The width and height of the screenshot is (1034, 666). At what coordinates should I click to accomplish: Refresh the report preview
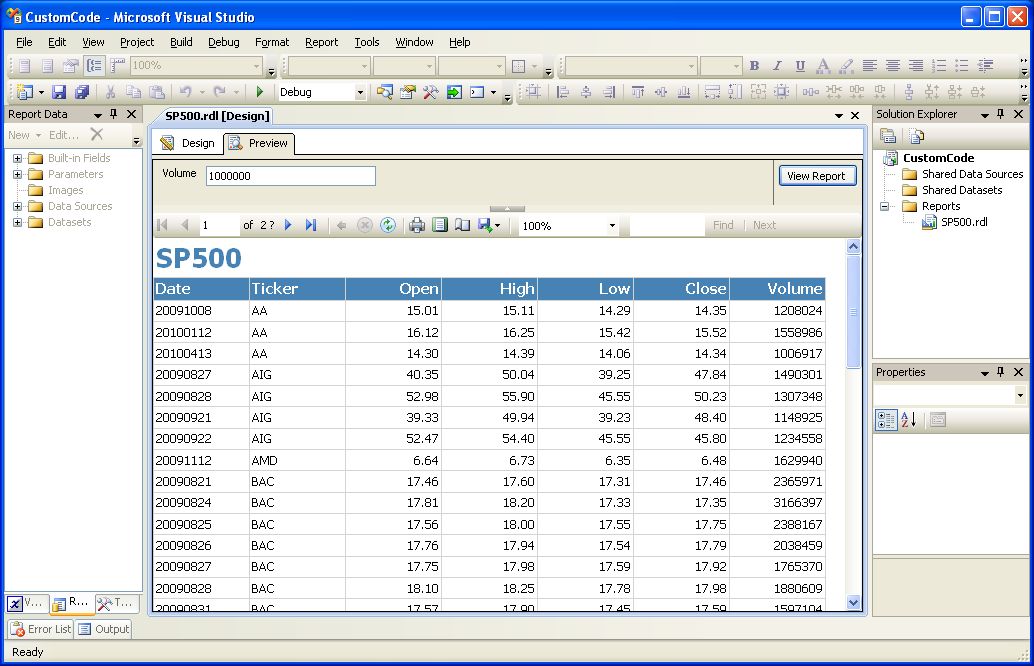tap(388, 226)
